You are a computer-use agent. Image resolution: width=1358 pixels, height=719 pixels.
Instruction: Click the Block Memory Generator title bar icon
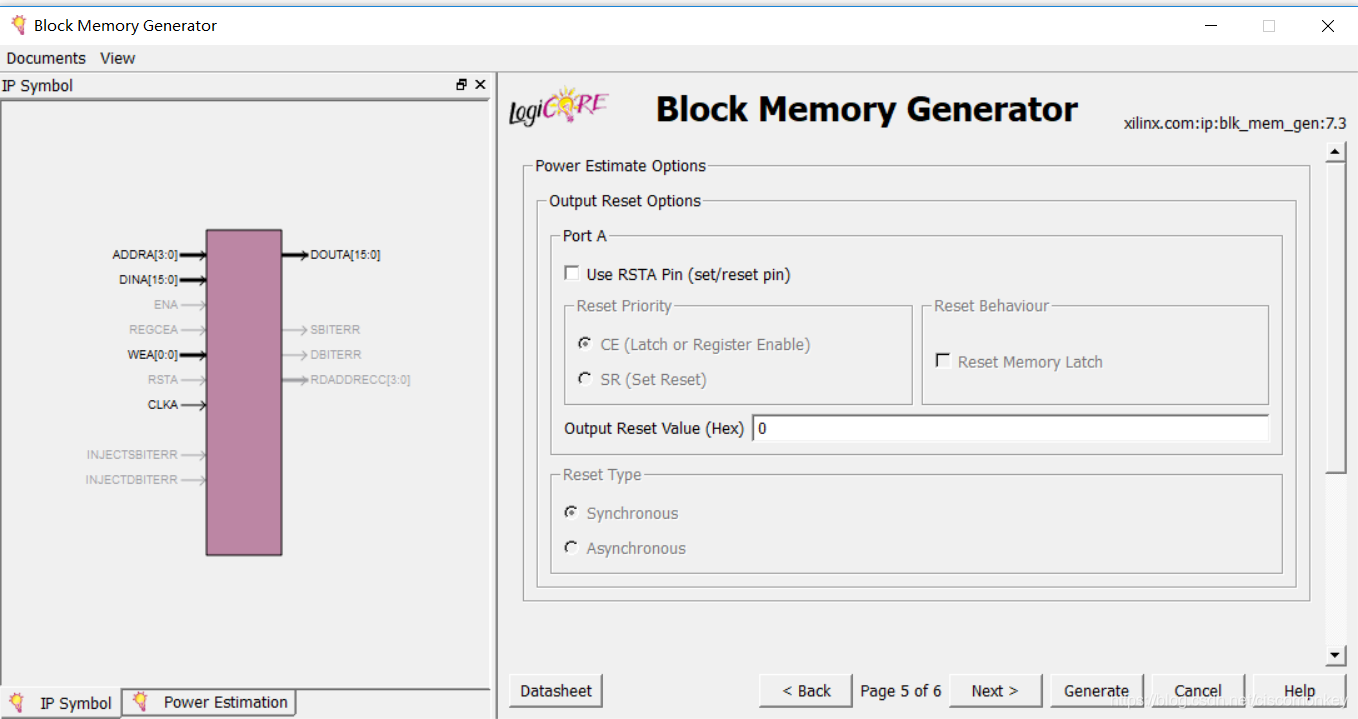click(17, 25)
